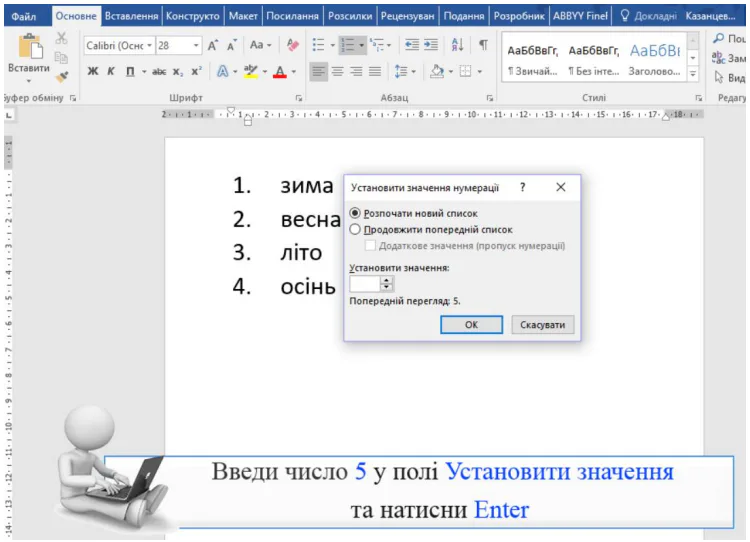Open the Calibri font name dropdown

(150, 46)
